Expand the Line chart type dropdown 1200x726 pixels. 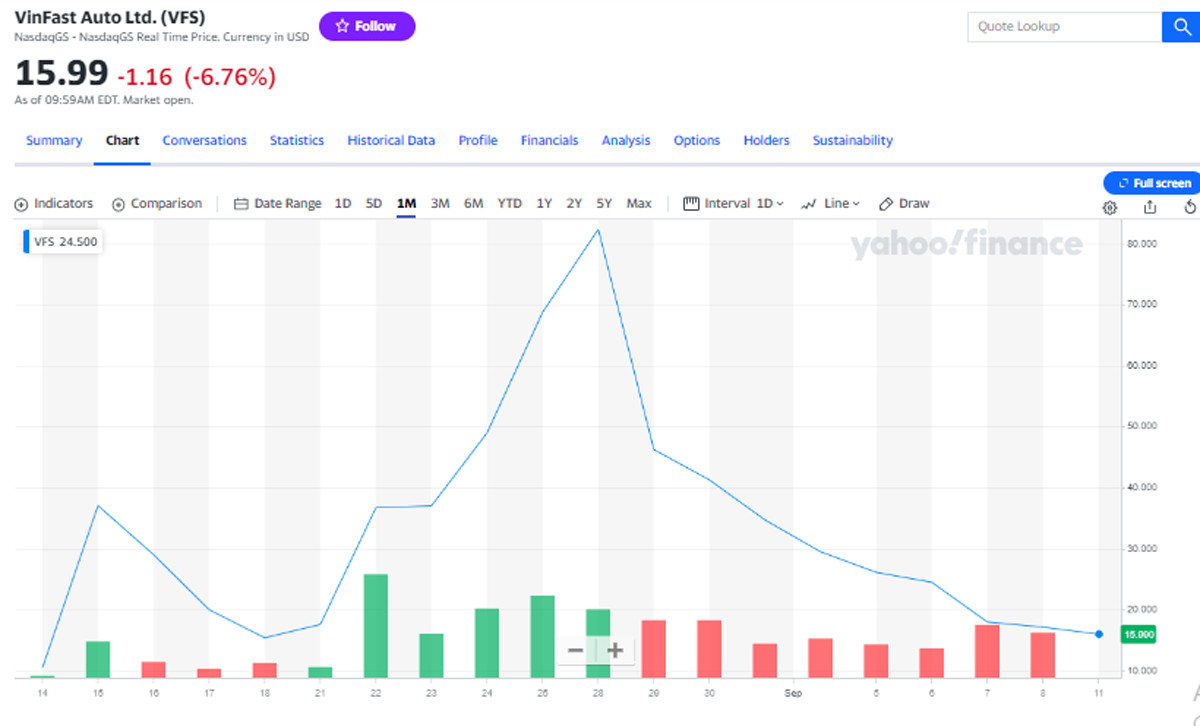(x=831, y=203)
